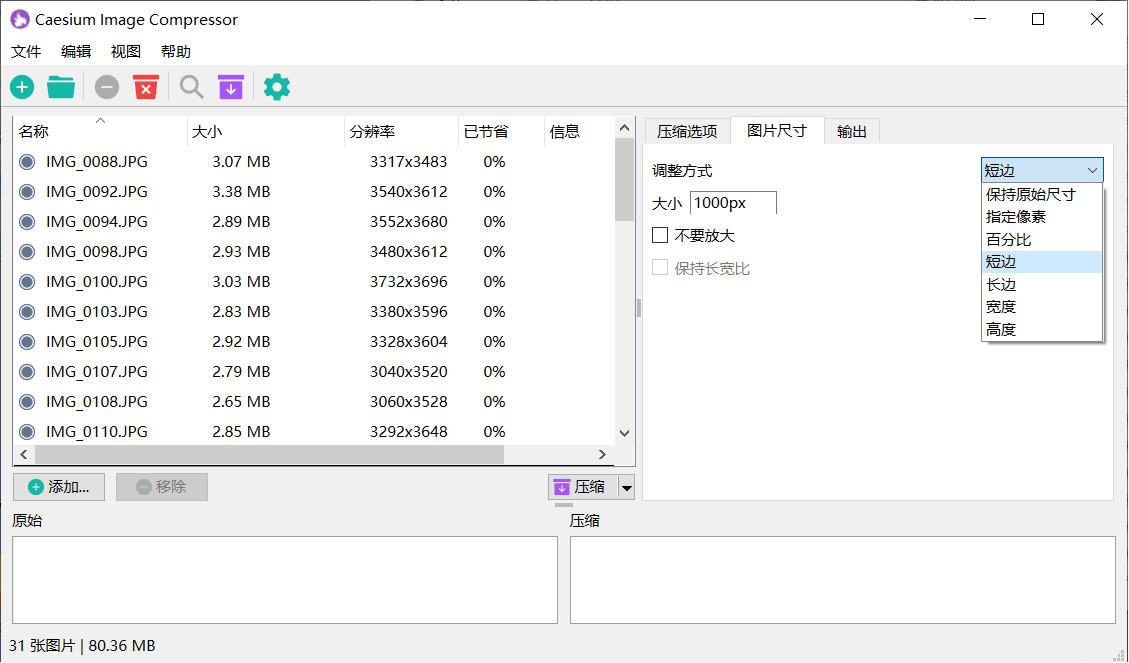
Task: Open the 输出 tab
Action: tap(851, 132)
